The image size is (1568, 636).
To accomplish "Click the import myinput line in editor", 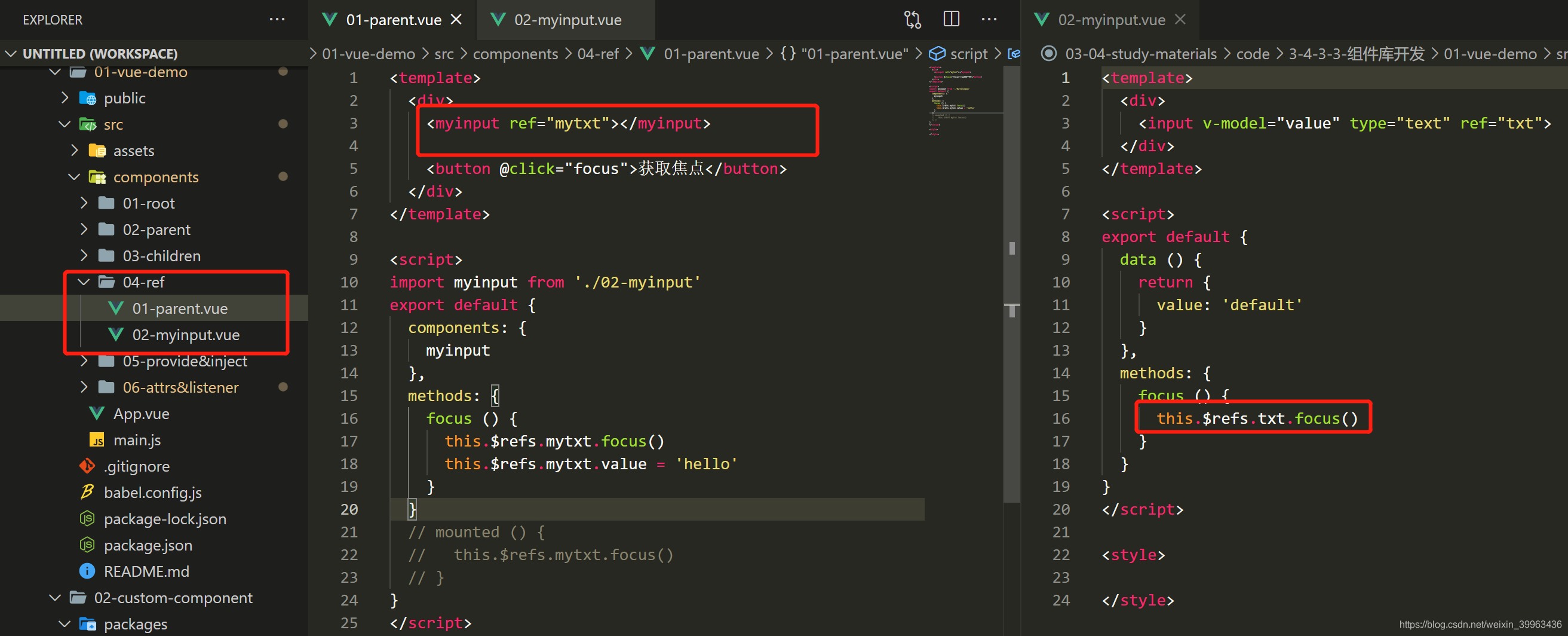I will [545, 282].
